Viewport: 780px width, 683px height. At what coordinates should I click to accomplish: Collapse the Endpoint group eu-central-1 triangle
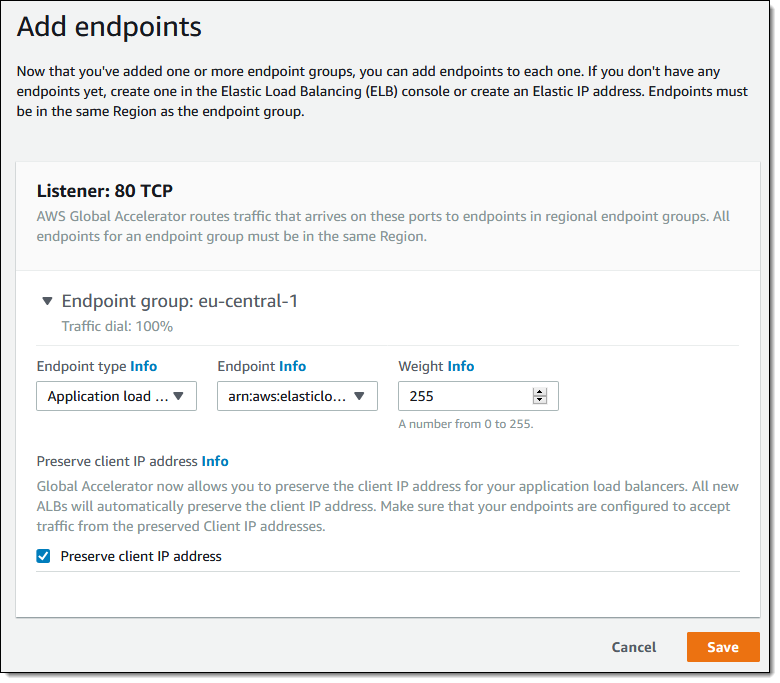[47, 301]
